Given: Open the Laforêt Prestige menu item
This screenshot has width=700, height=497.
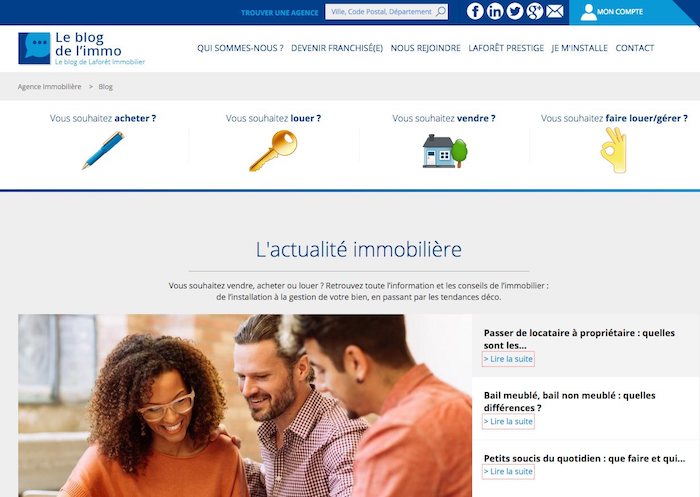Looking at the screenshot, I should pos(506,48).
